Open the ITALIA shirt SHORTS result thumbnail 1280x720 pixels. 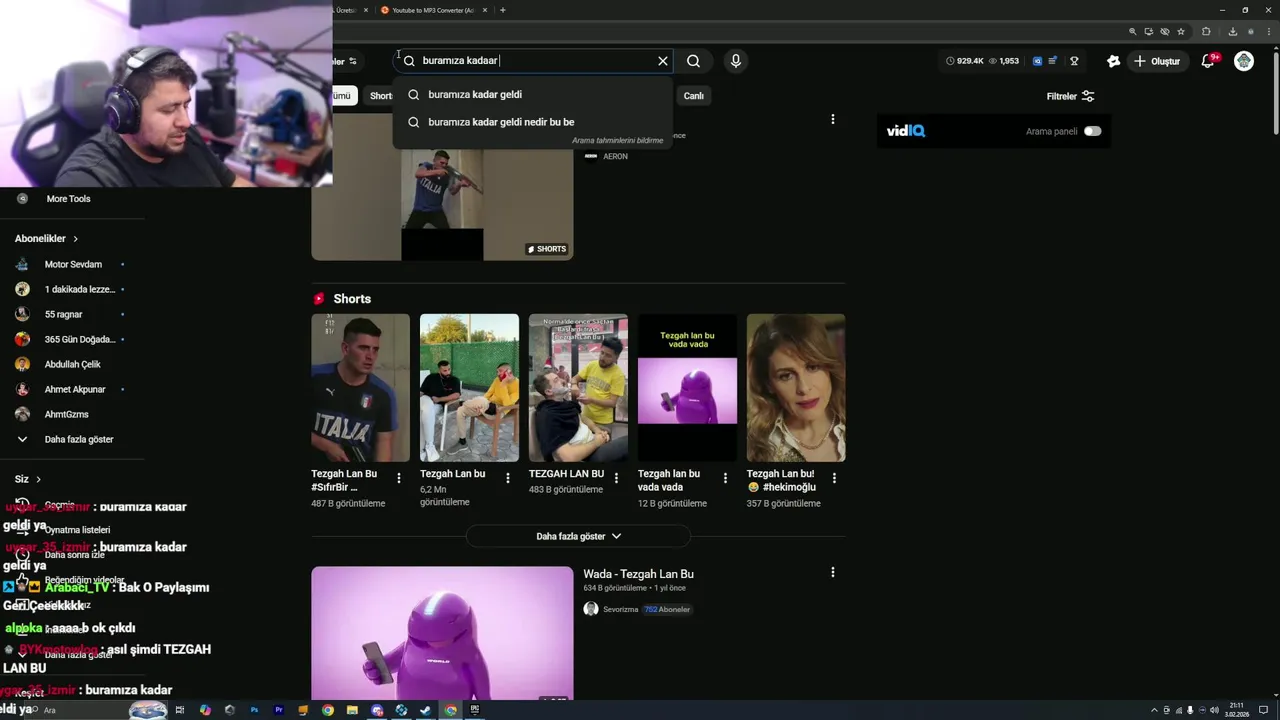[442, 186]
